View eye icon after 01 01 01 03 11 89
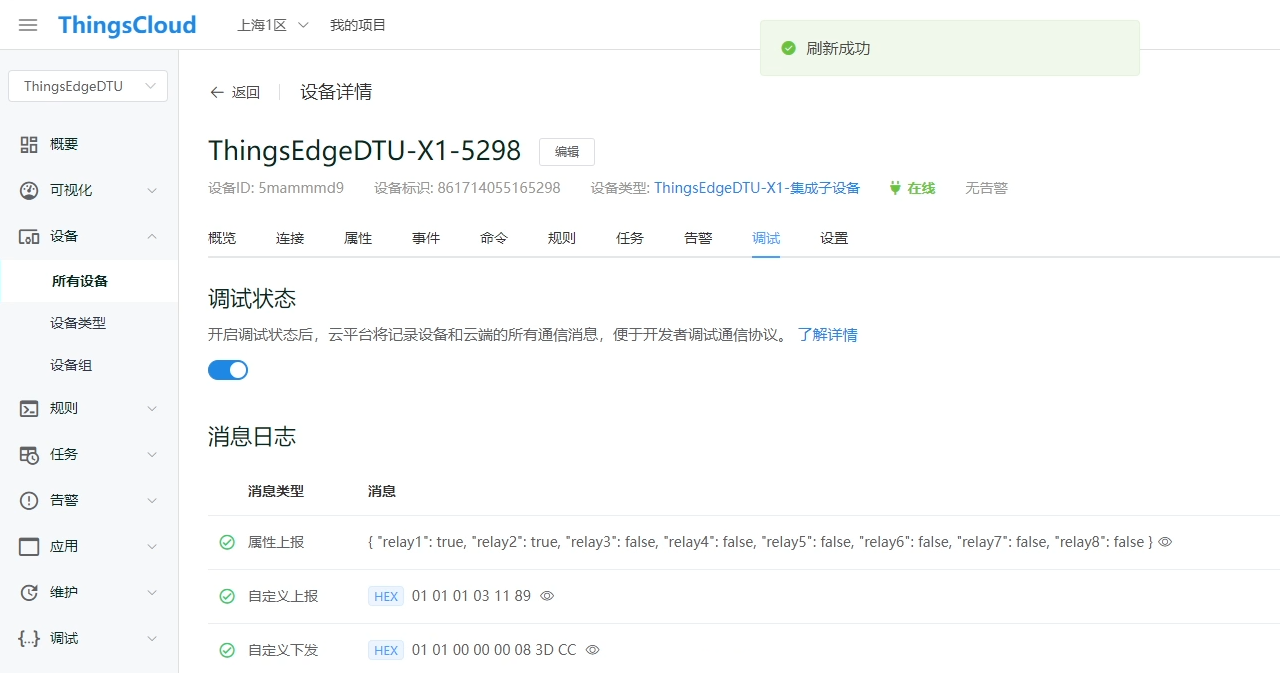 coord(547,596)
